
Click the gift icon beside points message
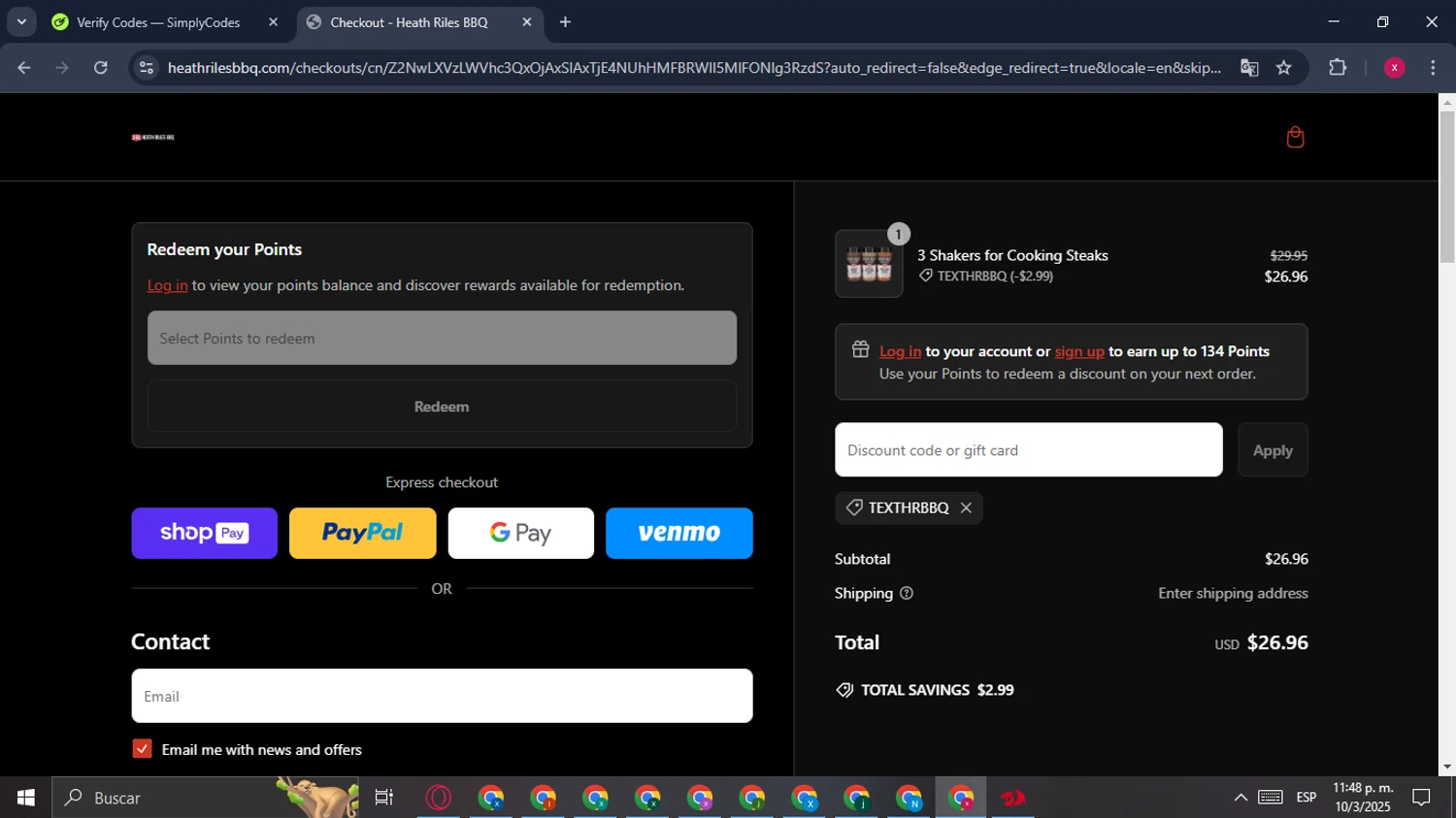[x=860, y=349]
